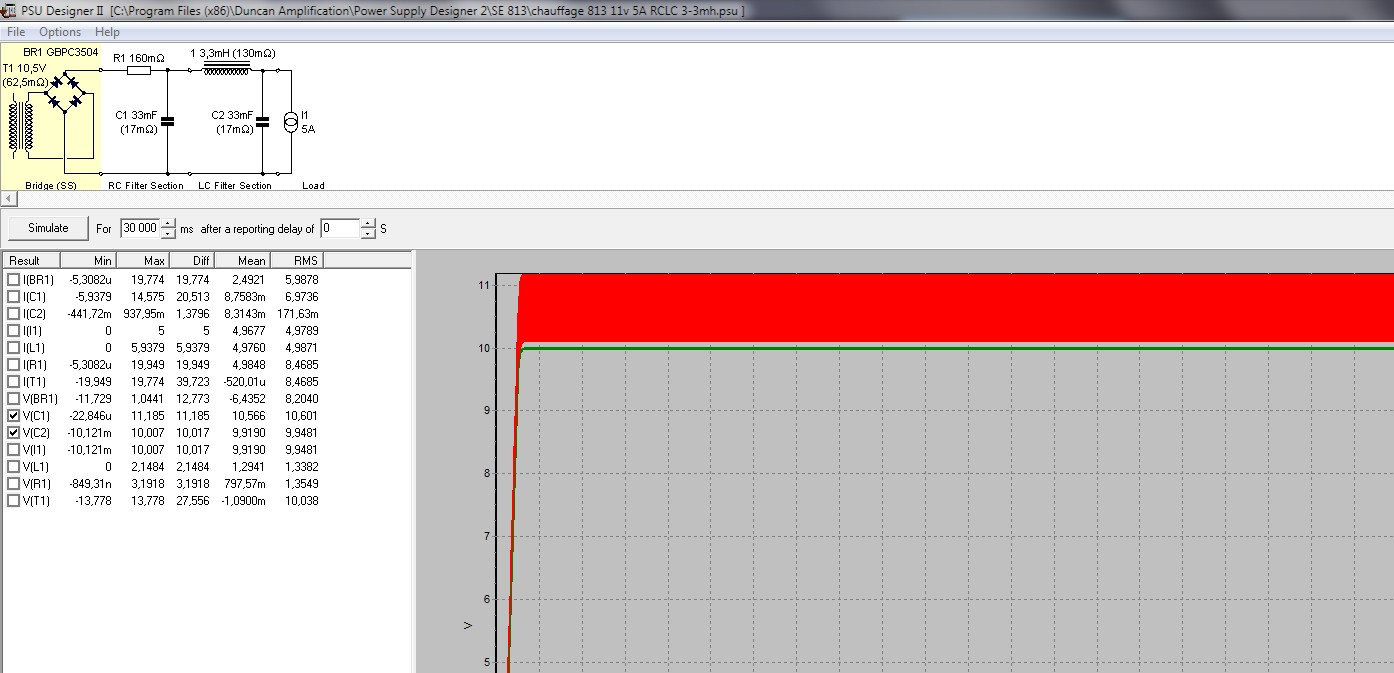Toggle the I(T1) result checkbox
The width and height of the screenshot is (1394, 673).
(13, 382)
